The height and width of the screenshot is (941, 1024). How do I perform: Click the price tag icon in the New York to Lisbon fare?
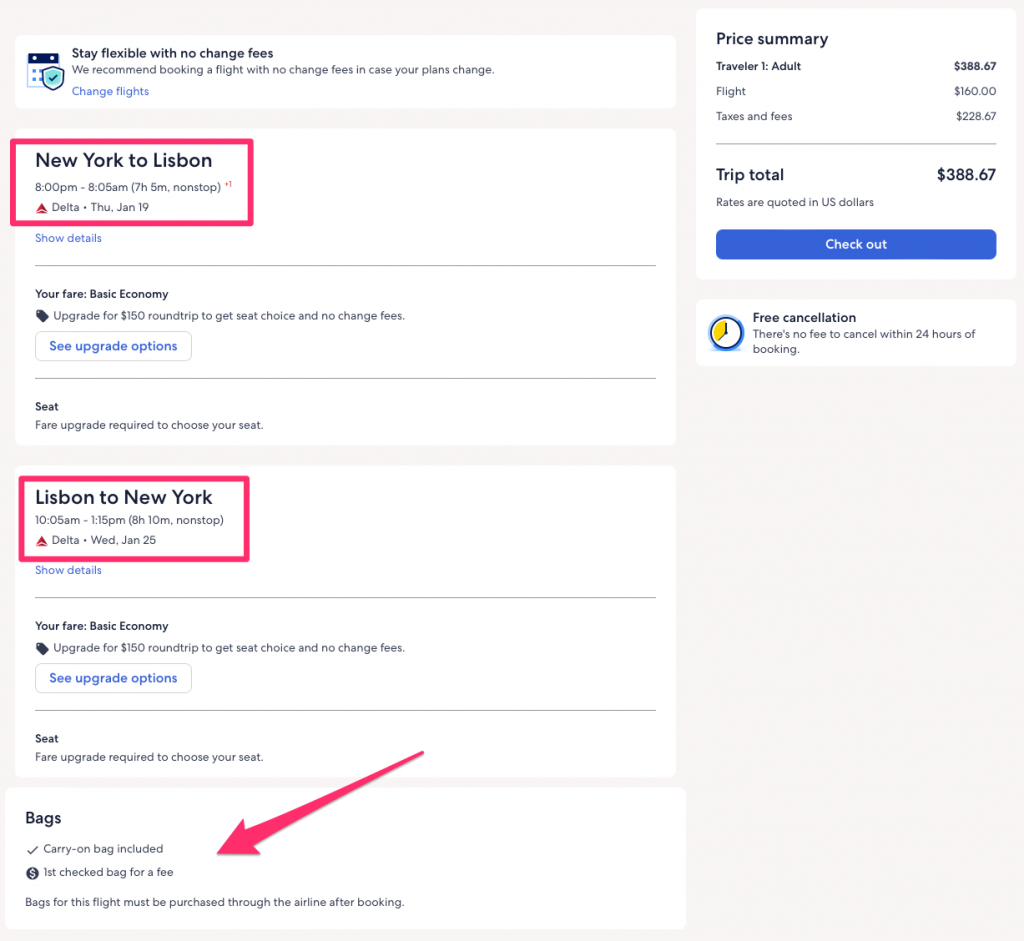(42, 316)
